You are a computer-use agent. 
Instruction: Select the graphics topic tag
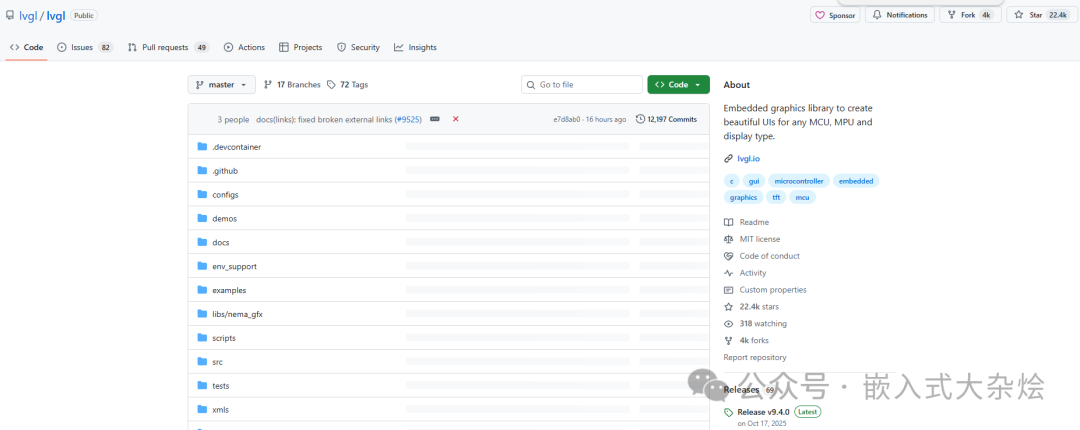click(x=743, y=197)
